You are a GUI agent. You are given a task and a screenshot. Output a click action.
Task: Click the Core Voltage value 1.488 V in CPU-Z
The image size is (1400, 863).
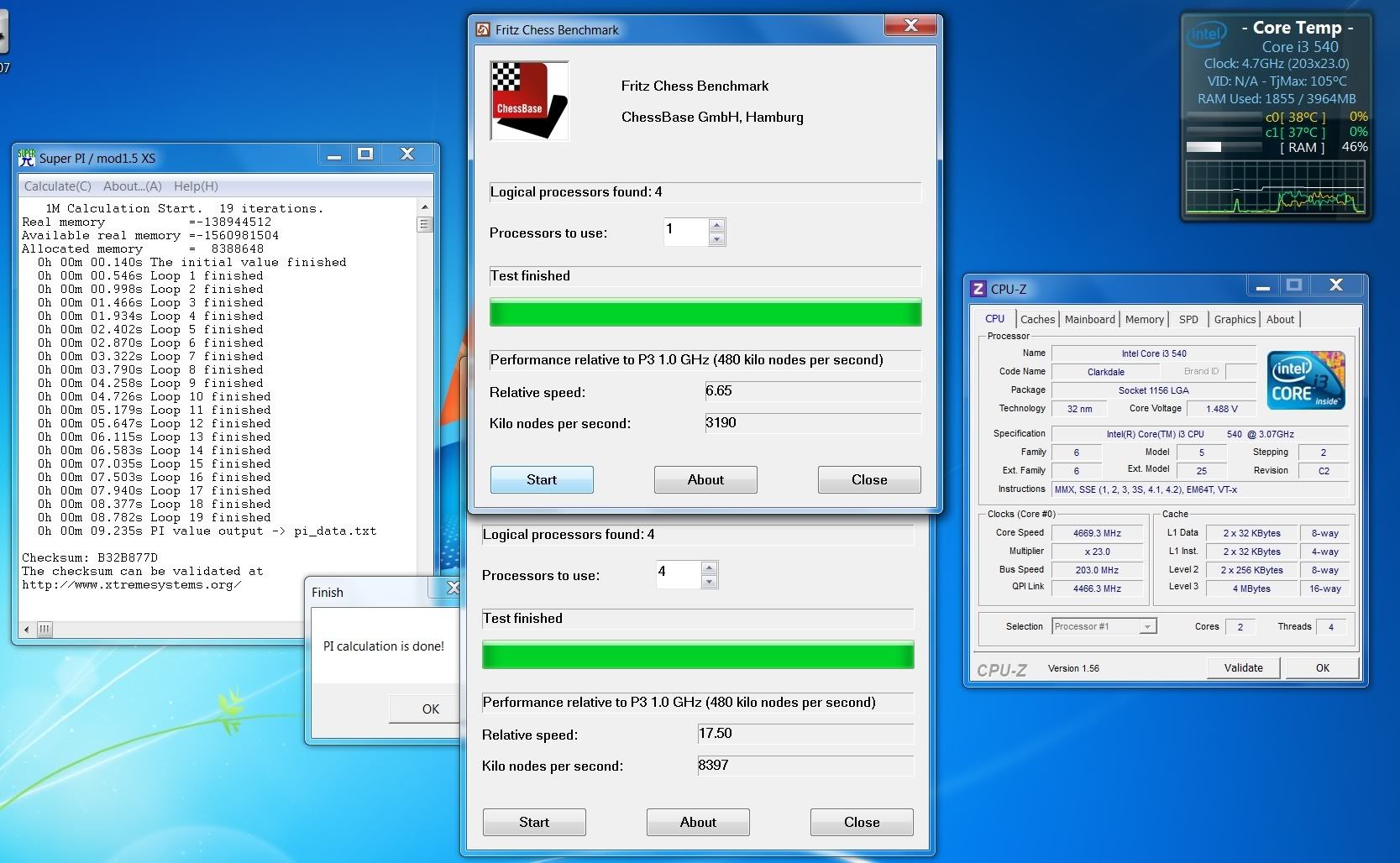point(1221,409)
